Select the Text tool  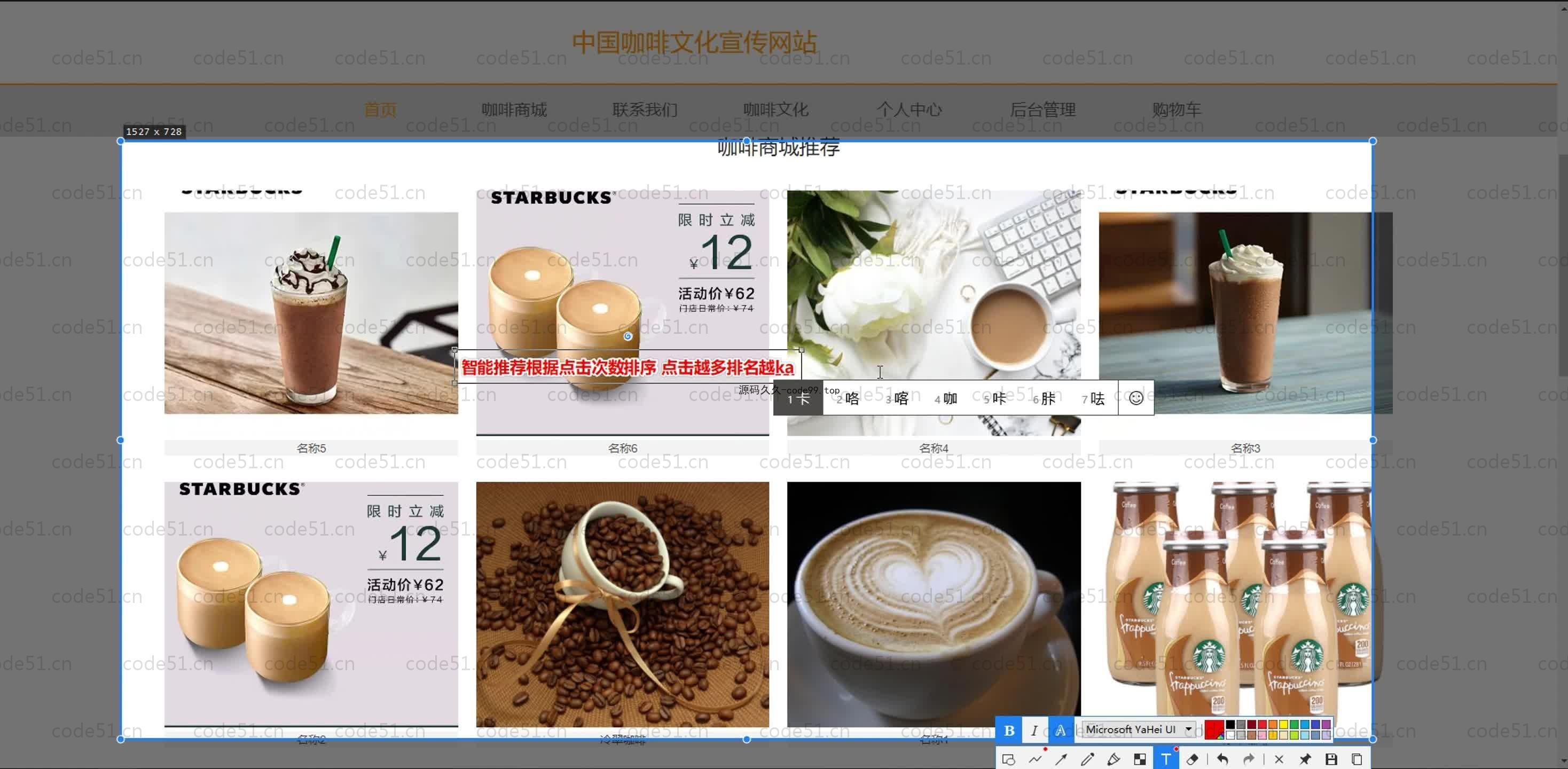[1166, 759]
